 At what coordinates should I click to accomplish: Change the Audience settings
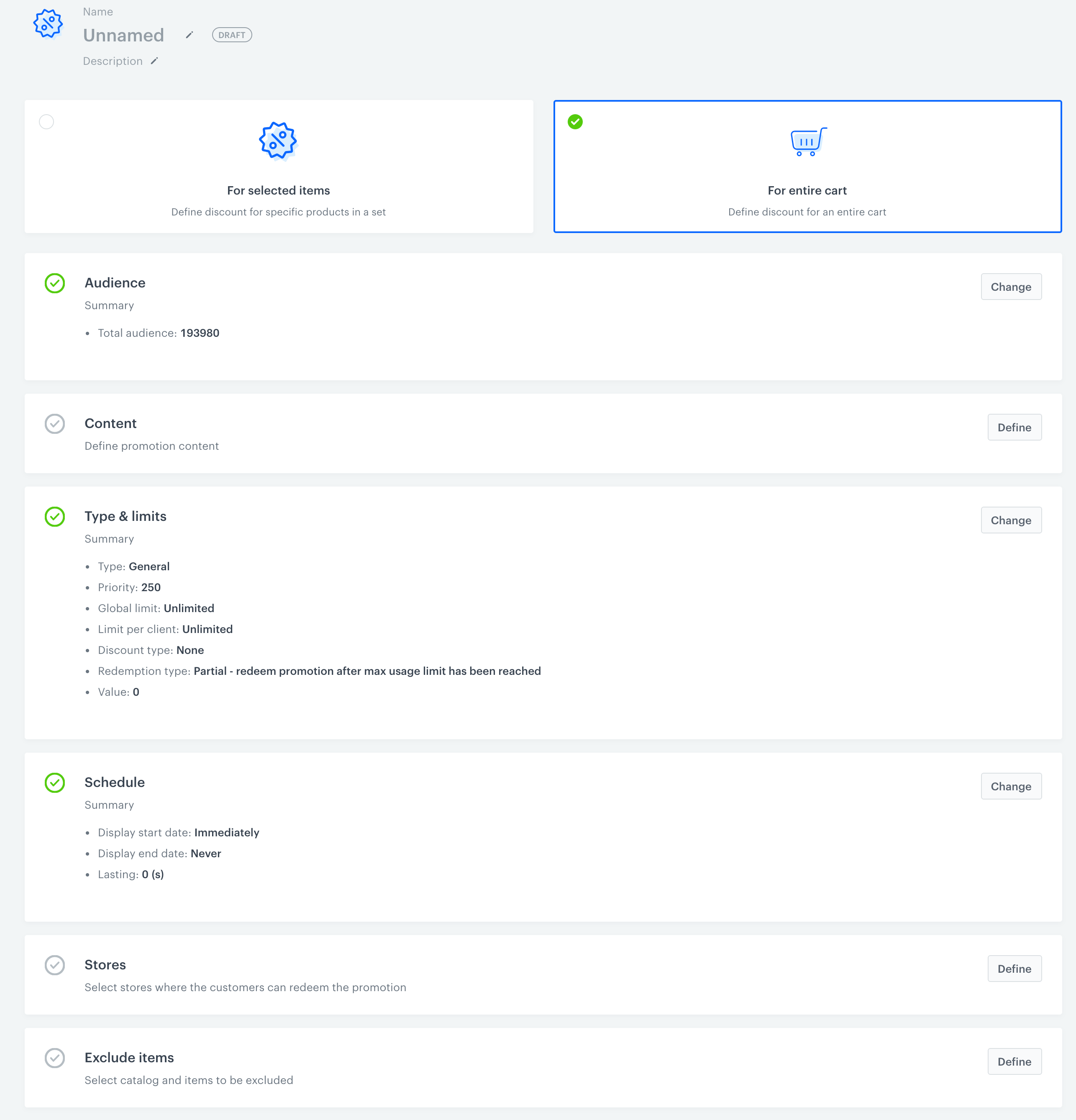coord(1010,287)
